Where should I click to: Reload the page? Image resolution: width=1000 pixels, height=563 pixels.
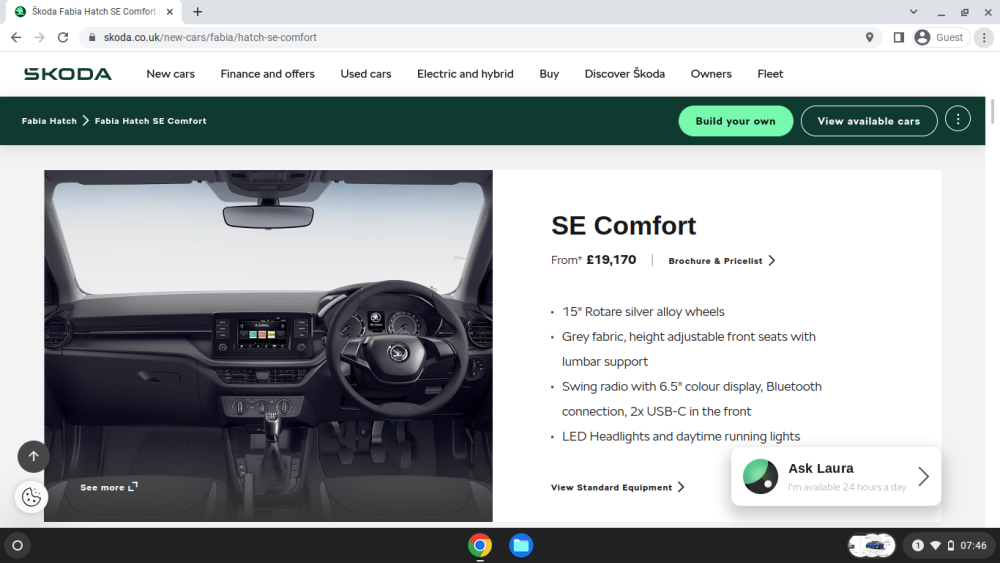click(62, 38)
